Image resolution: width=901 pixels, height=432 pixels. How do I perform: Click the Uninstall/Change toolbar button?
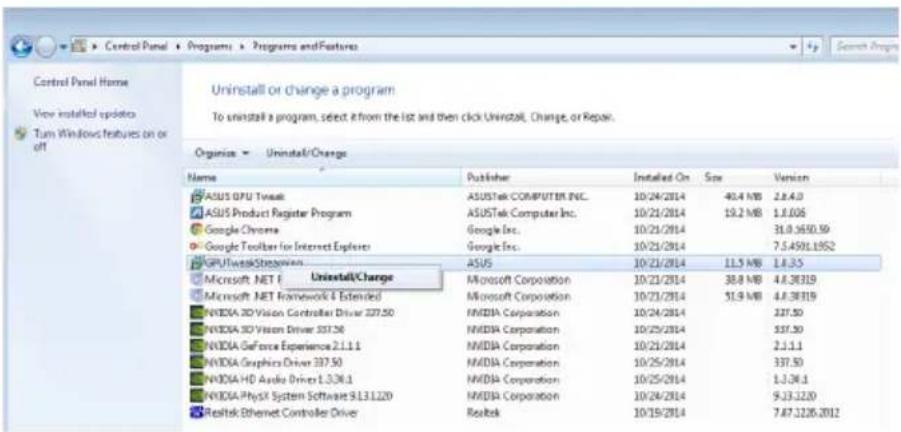click(x=306, y=153)
